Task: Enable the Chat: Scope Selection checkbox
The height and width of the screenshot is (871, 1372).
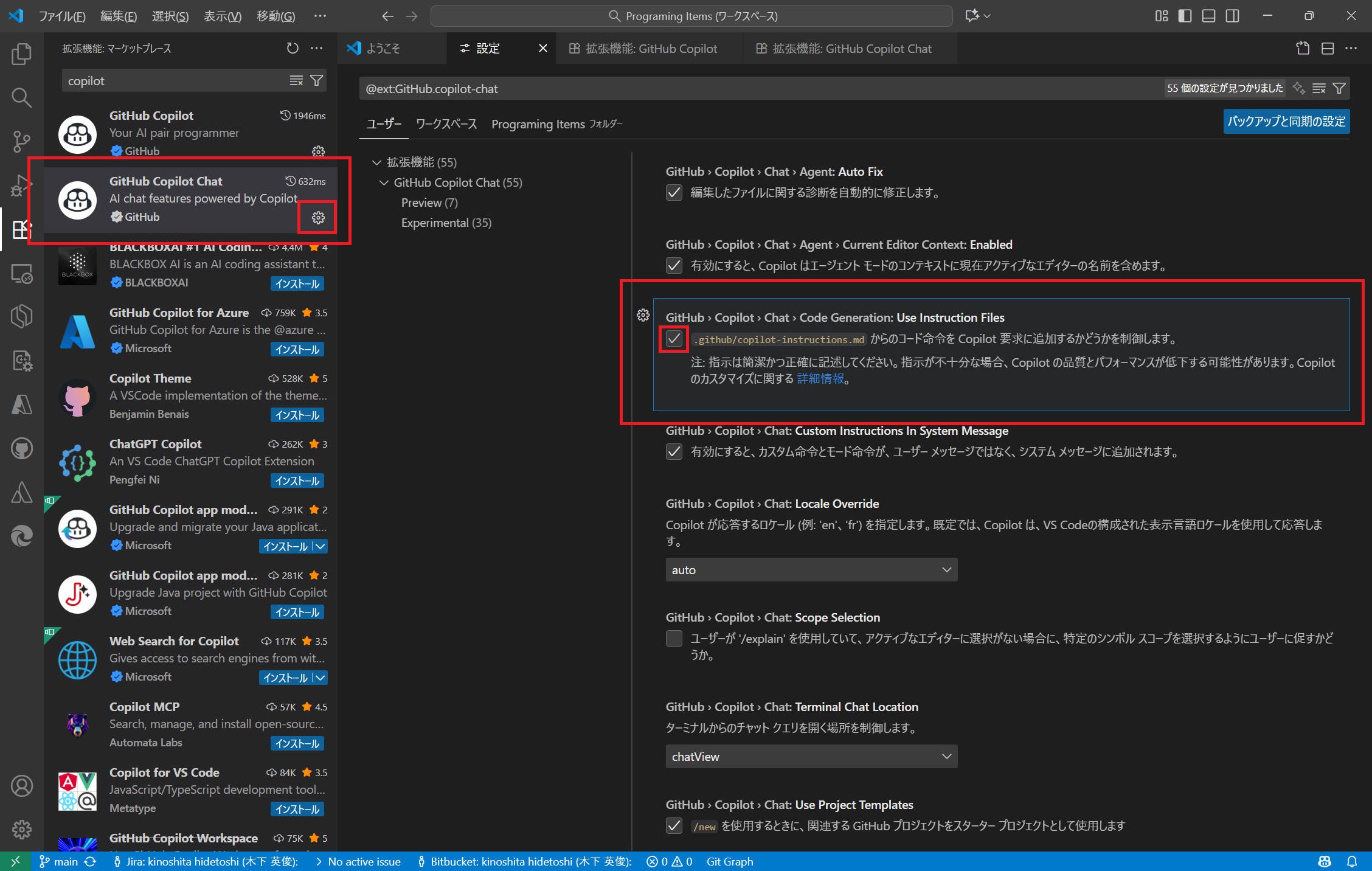Action: point(674,639)
